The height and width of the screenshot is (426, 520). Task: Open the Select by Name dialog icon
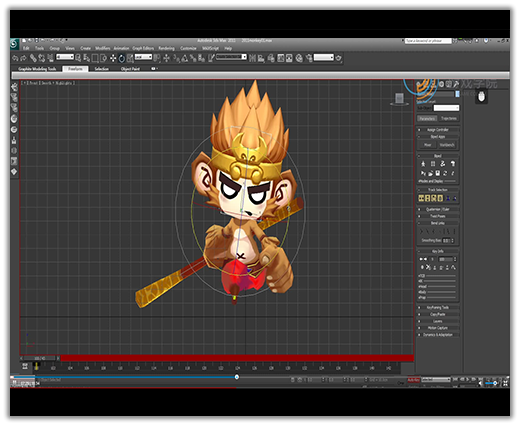[86, 58]
